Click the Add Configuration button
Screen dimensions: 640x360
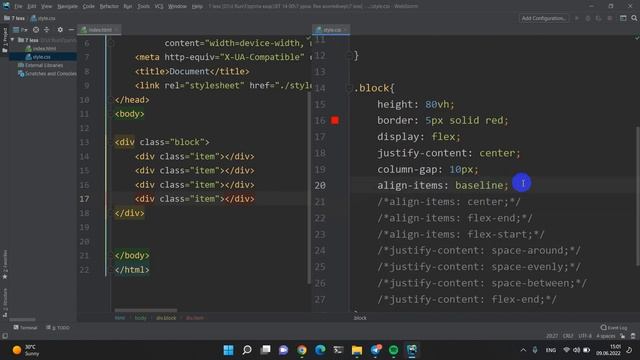544,18
